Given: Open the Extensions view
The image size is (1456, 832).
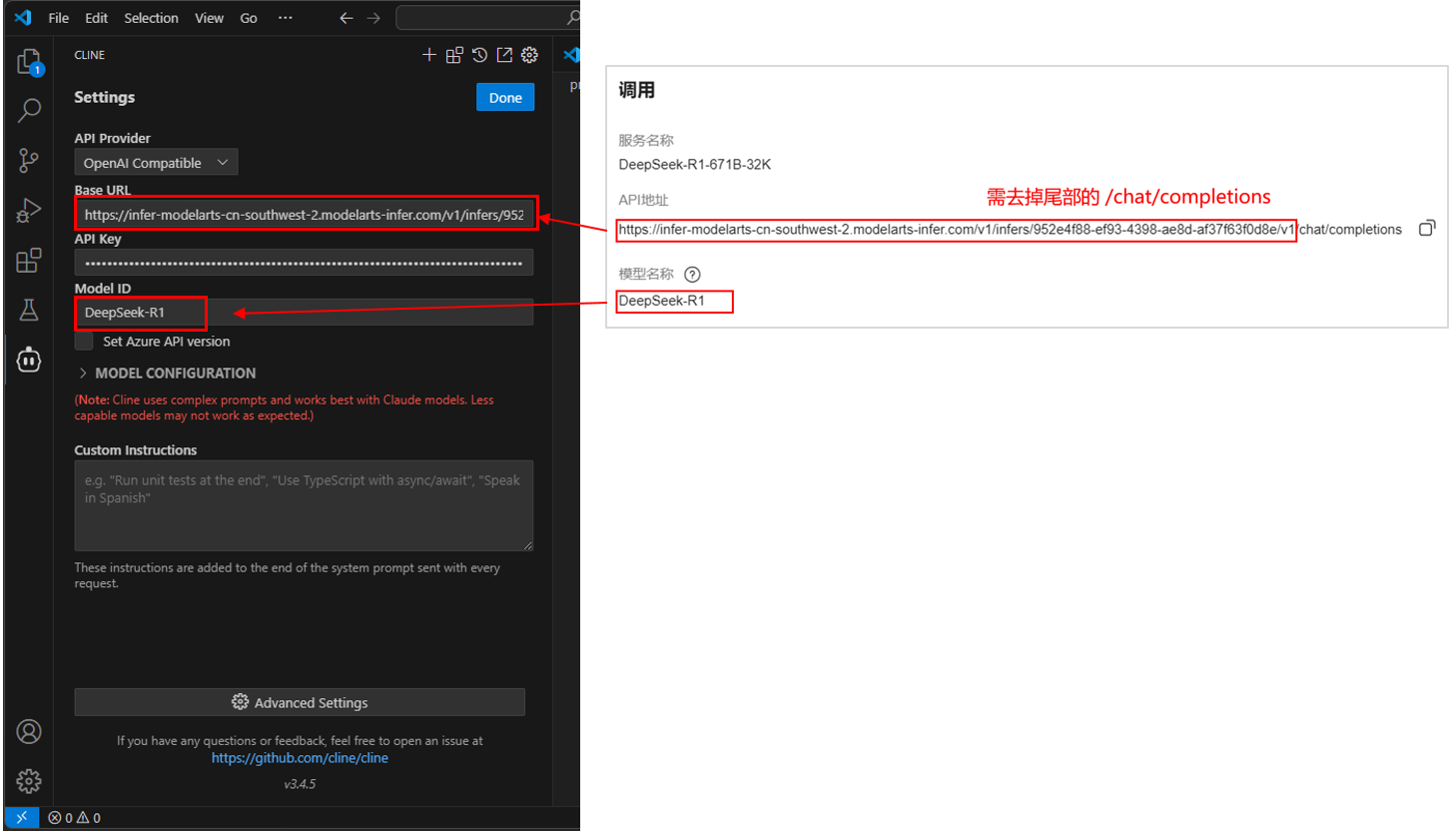Looking at the screenshot, I should click(x=29, y=260).
